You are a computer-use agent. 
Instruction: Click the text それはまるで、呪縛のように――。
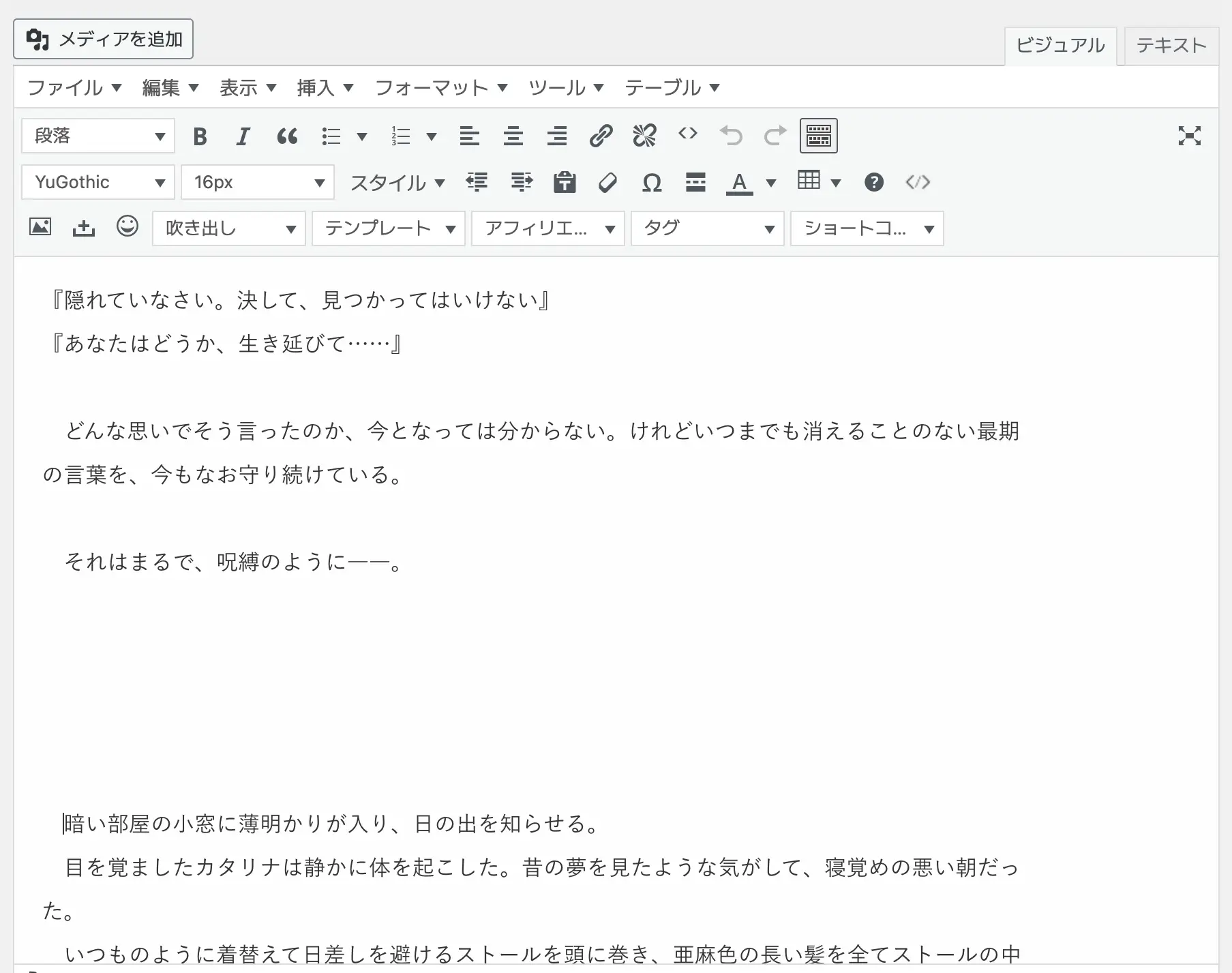(x=235, y=562)
